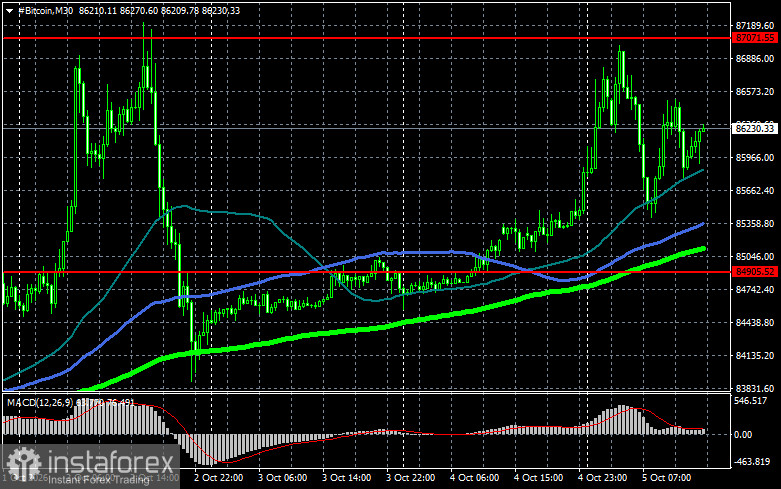Click the chart menu triangle beside #Bitcoin
The height and width of the screenshot is (489, 781).
[x=9, y=10]
